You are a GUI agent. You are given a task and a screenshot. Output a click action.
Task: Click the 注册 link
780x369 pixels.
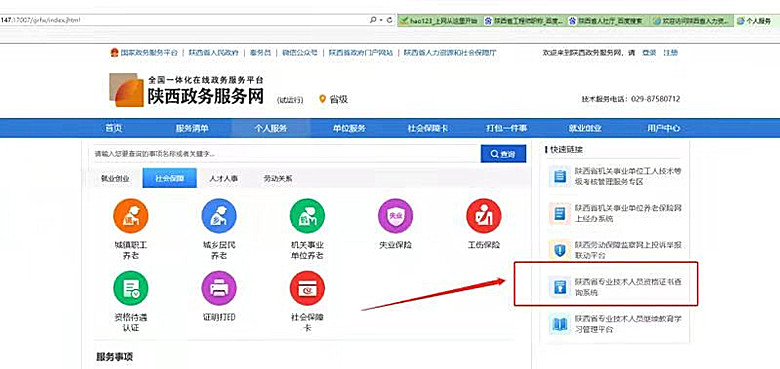tap(670, 53)
